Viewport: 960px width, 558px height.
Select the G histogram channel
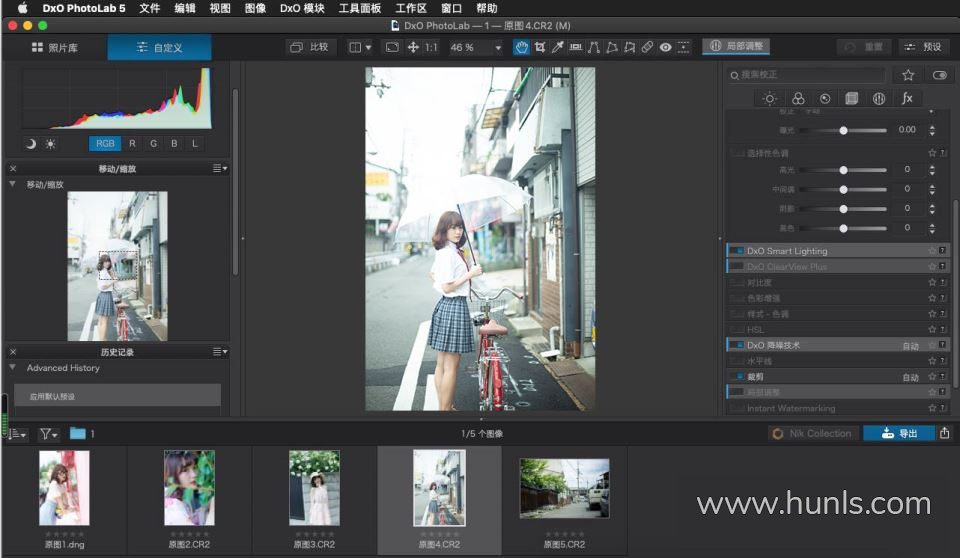153,143
